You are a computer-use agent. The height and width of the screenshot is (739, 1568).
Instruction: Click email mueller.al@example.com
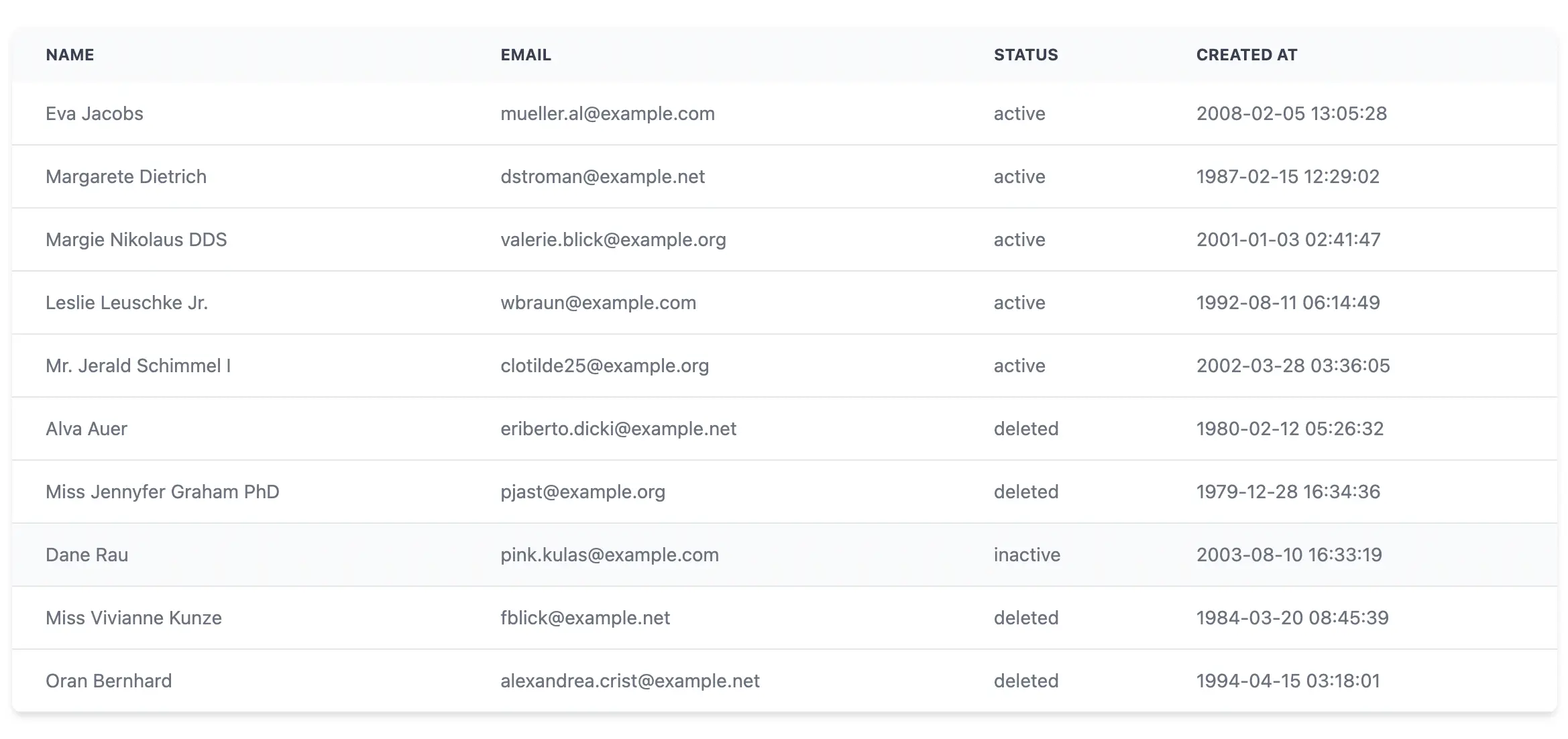point(608,114)
